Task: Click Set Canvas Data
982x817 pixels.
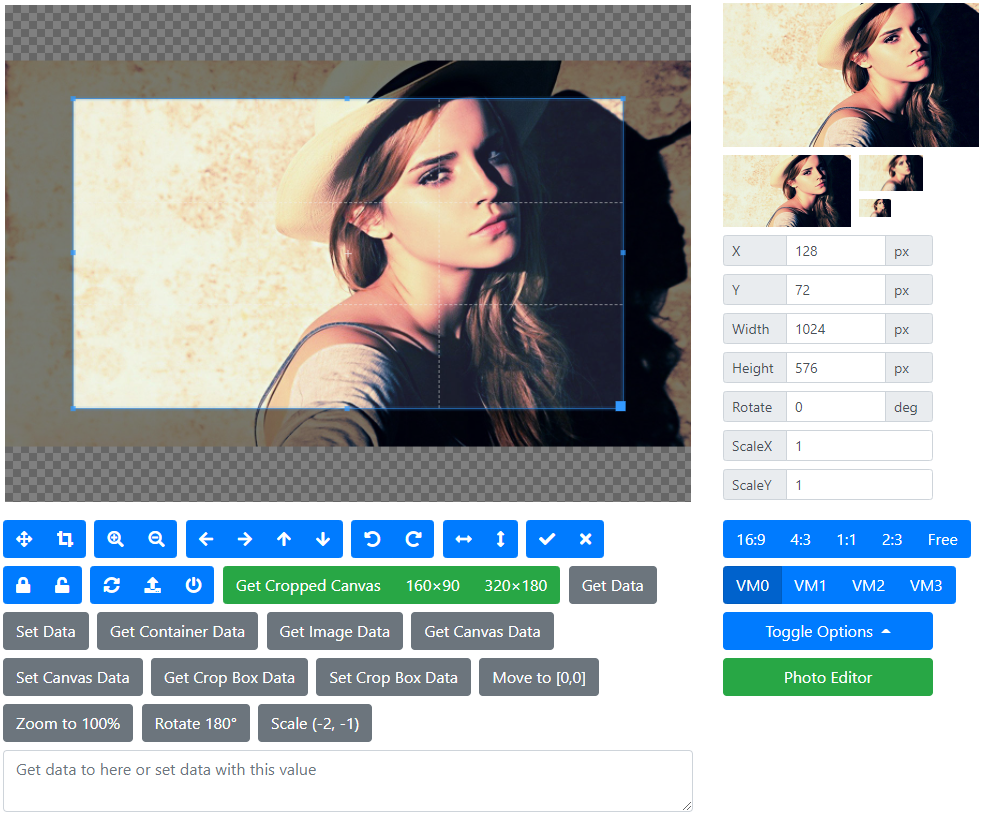Action: pos(73,677)
